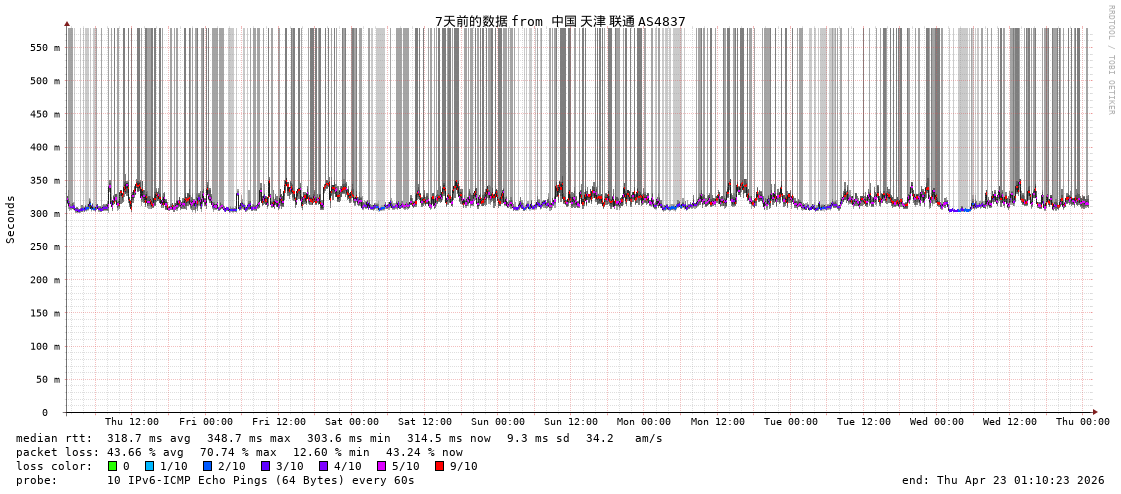Click the packet loss statistics line
Screen dimensions: 1121x494
pyautogui.click(x=239, y=452)
